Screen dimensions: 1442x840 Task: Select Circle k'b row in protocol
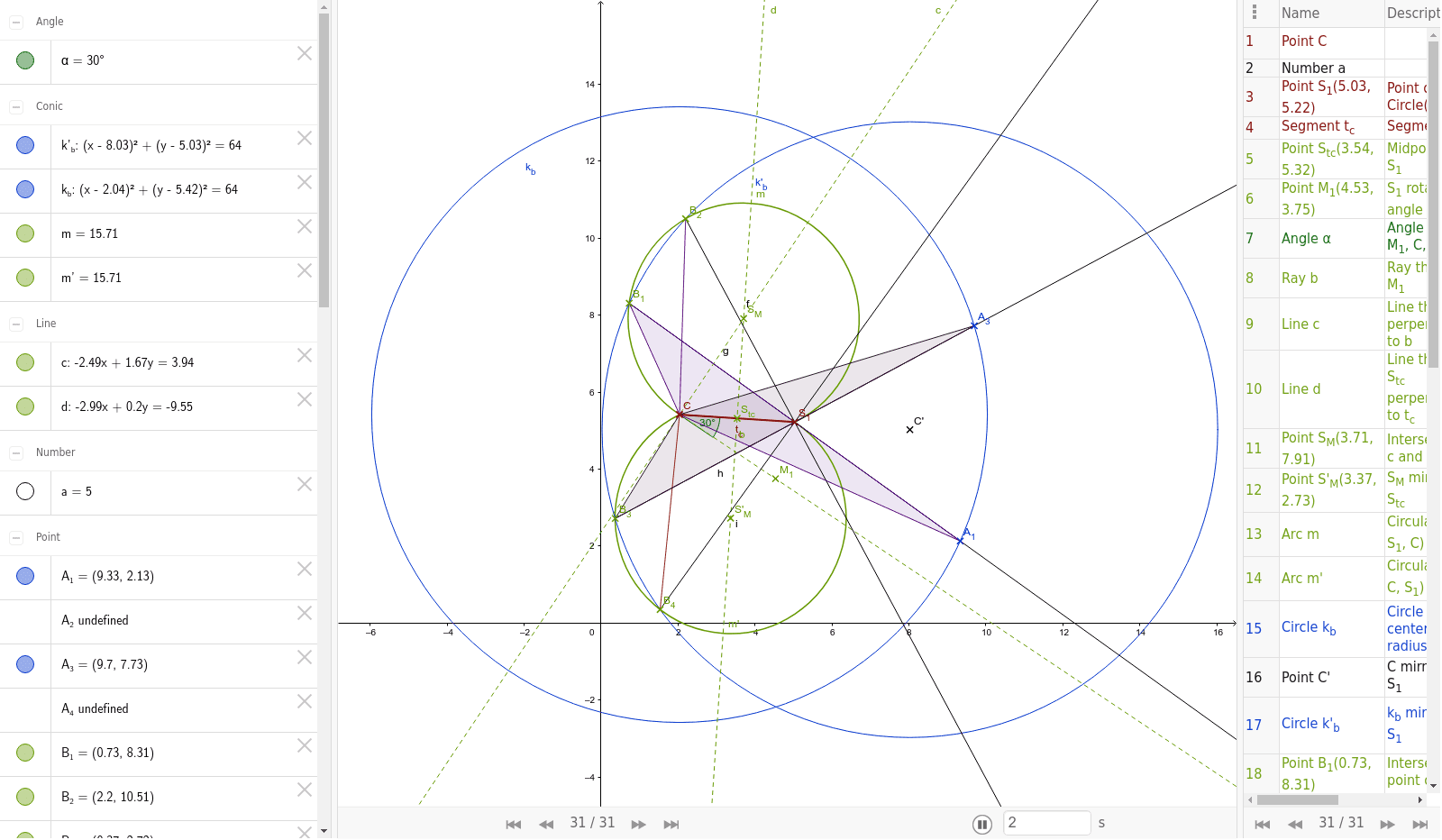click(x=1336, y=725)
